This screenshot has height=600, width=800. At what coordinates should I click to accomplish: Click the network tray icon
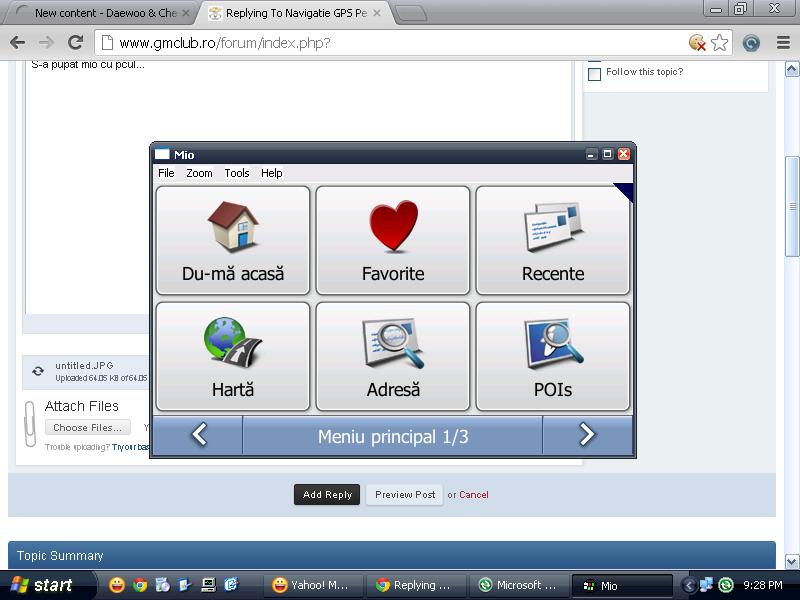[x=707, y=585]
